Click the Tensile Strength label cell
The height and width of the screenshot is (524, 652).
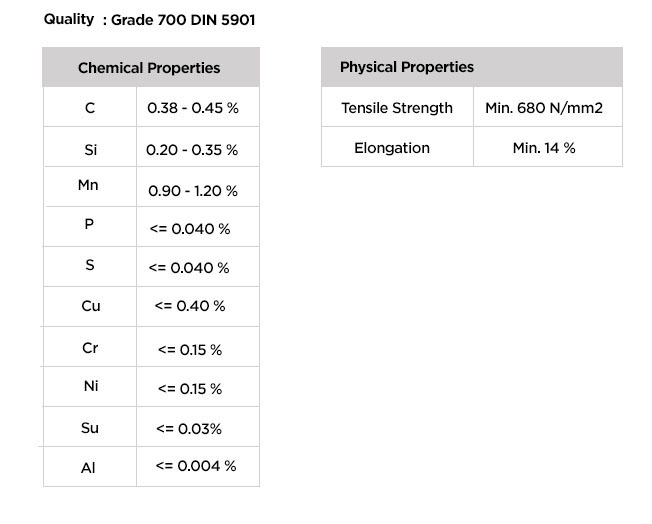tap(398, 107)
